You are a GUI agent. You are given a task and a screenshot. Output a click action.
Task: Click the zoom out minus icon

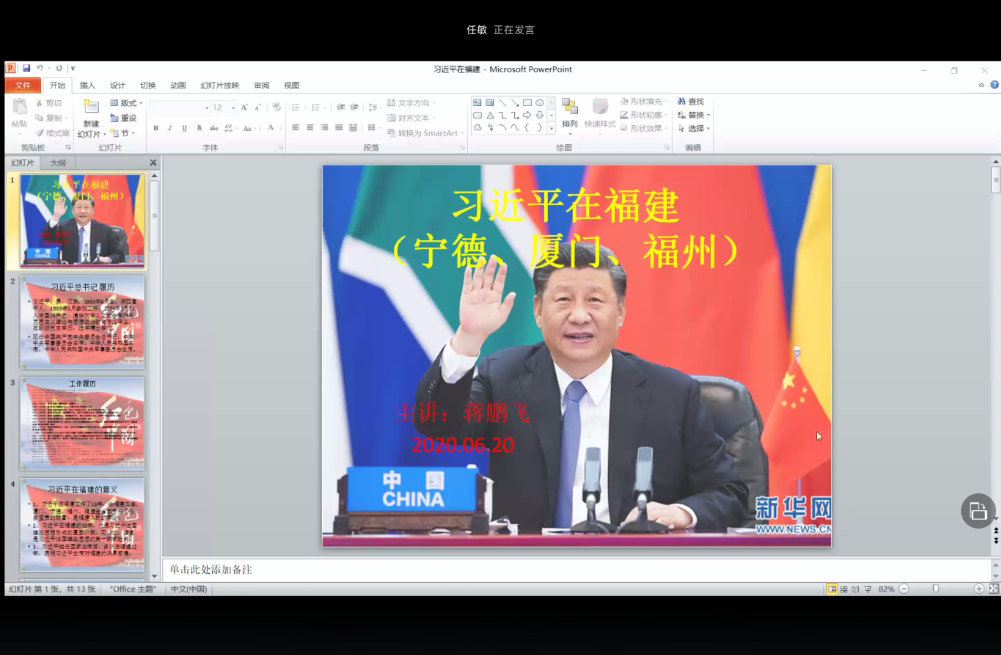903,589
